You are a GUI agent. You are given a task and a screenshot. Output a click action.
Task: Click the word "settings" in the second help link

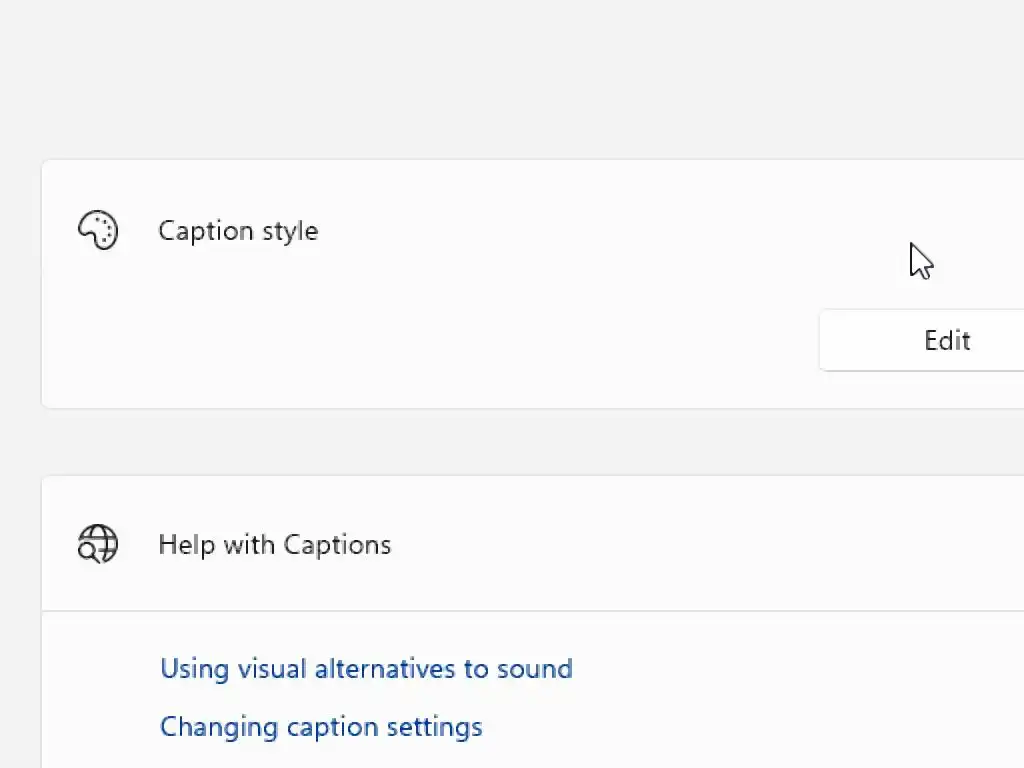coord(436,726)
